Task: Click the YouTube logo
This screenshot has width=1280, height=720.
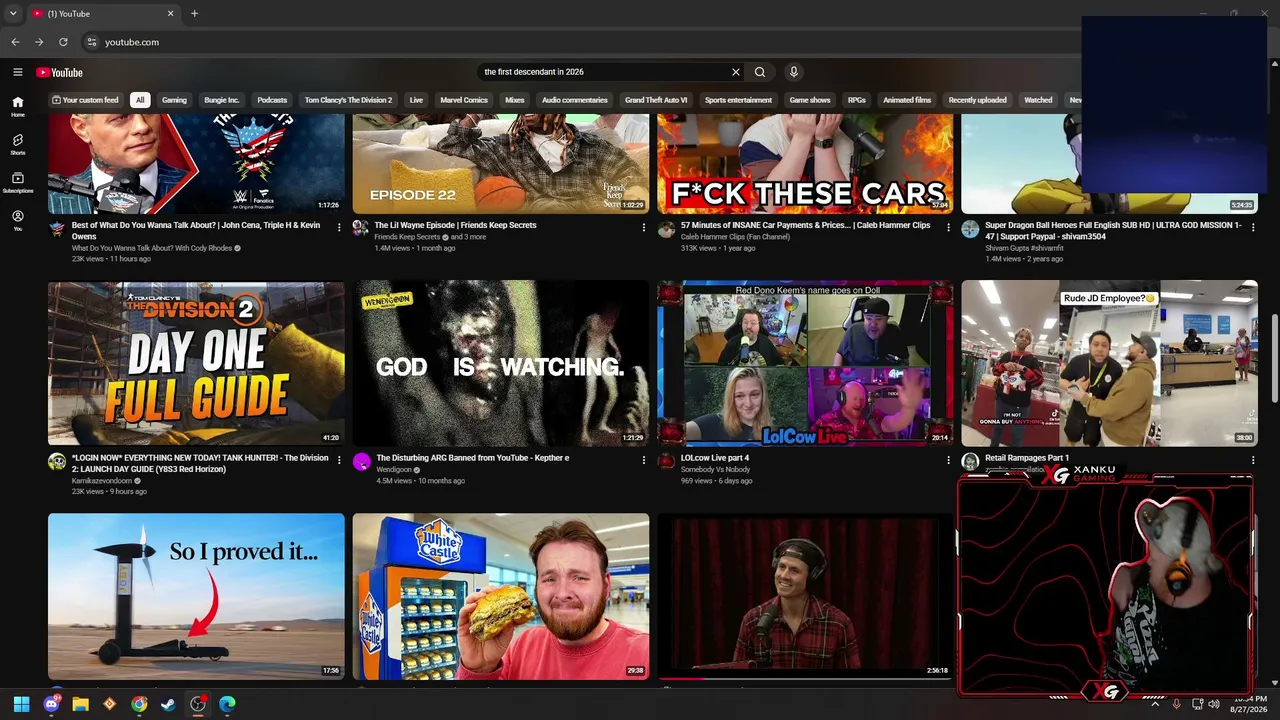Action: [x=59, y=72]
